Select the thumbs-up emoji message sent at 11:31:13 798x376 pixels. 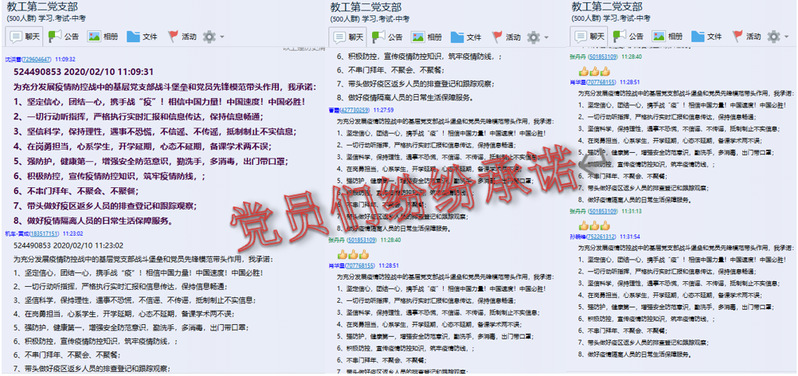(x=594, y=225)
